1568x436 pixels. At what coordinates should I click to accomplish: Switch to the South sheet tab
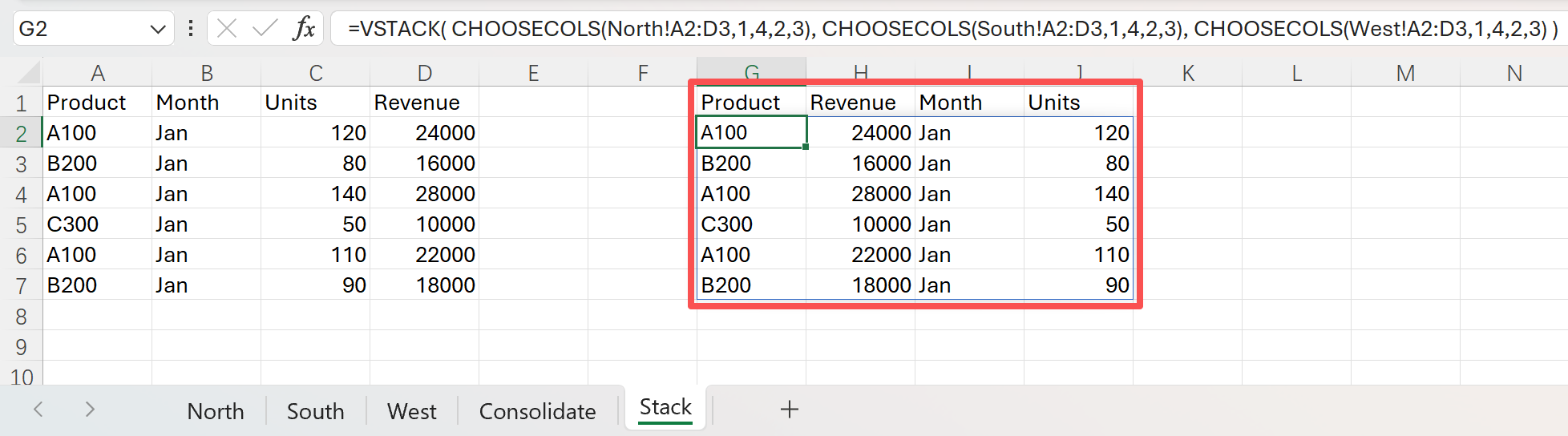[x=315, y=411]
